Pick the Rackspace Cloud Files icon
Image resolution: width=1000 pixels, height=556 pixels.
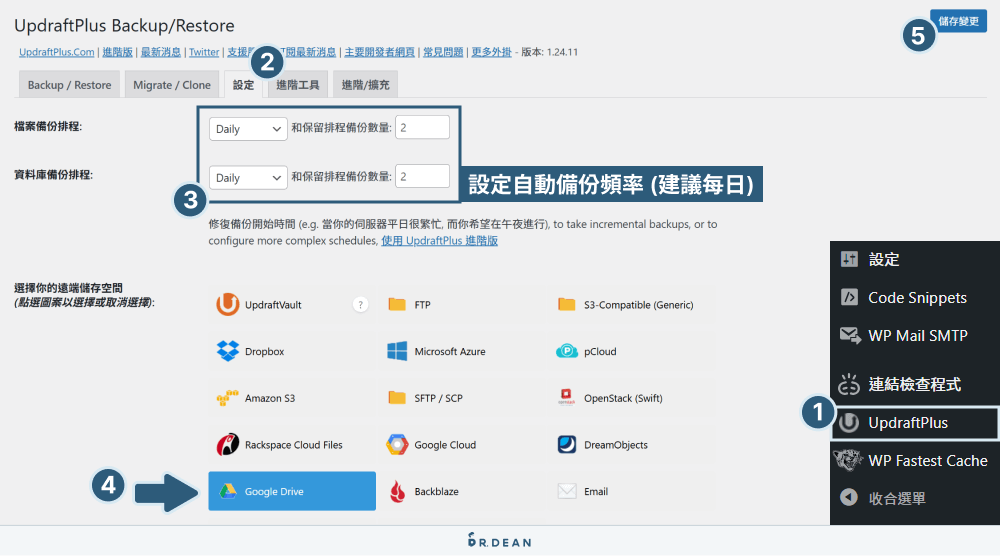[x=228, y=444]
